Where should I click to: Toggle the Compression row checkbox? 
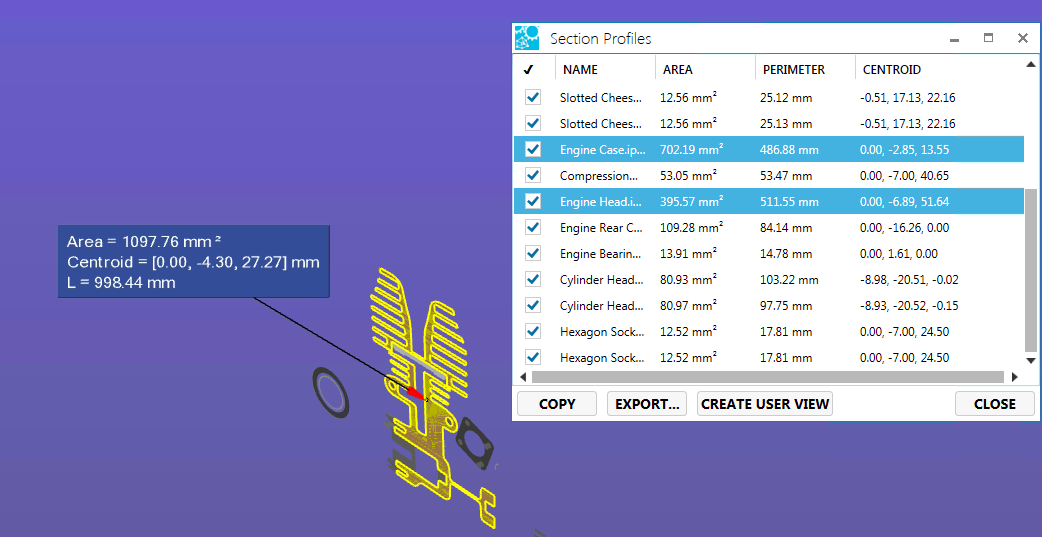tap(533, 176)
